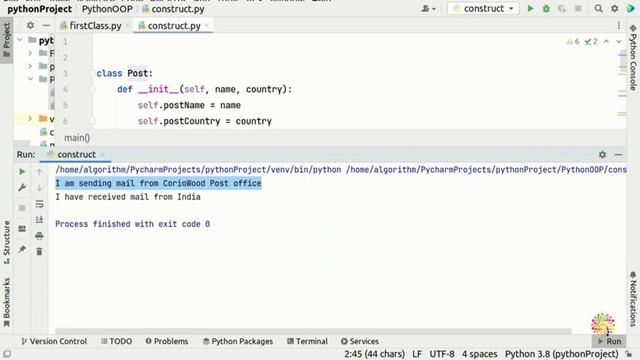Start debugging with the bug icon

pyautogui.click(x=546, y=9)
